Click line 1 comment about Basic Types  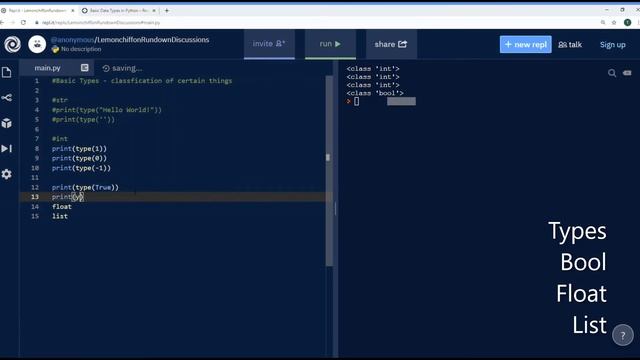coord(142,81)
